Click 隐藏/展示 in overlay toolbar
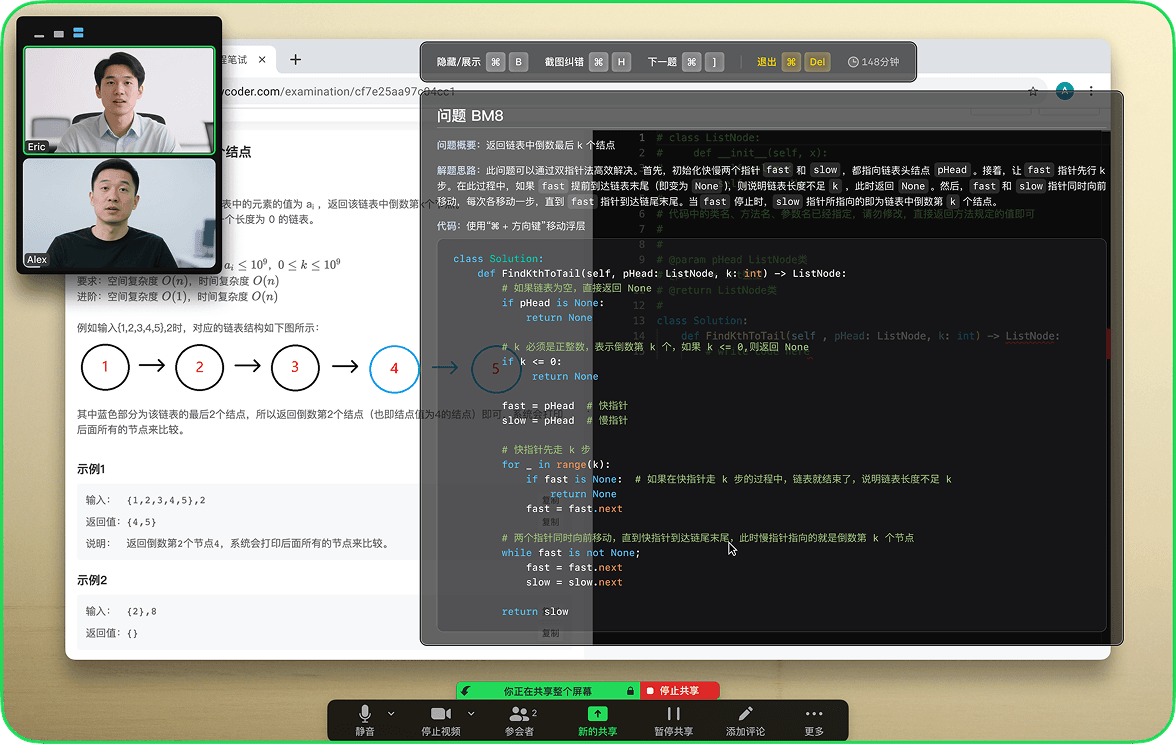 (x=458, y=62)
